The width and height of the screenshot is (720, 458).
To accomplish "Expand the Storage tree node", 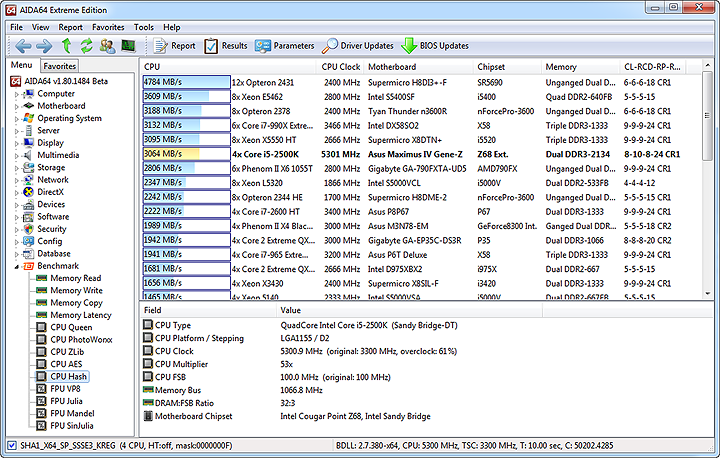I will pos(17,168).
